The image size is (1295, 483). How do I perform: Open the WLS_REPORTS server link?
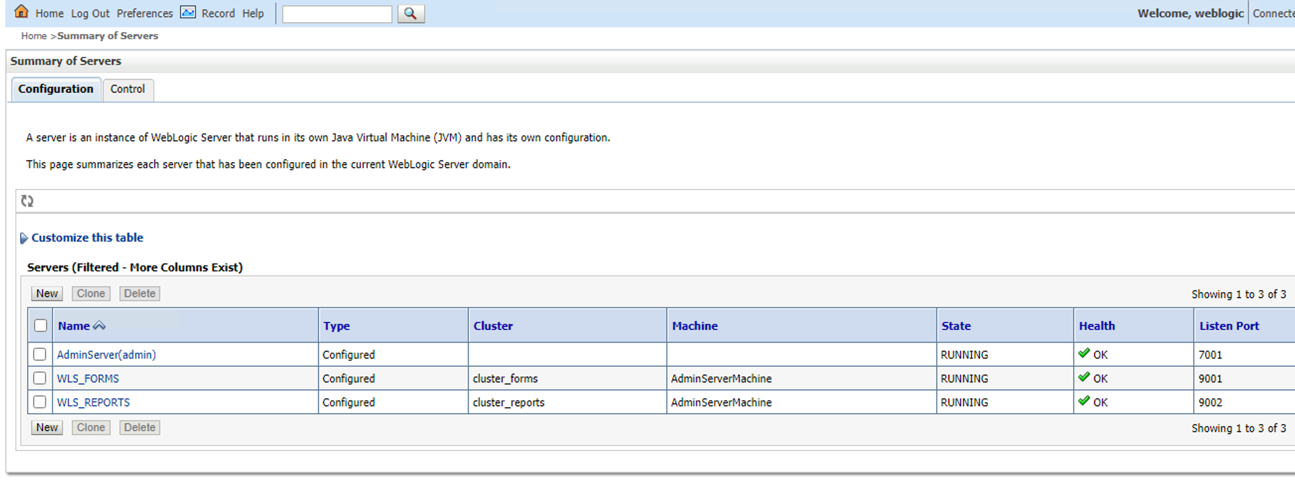click(x=93, y=403)
